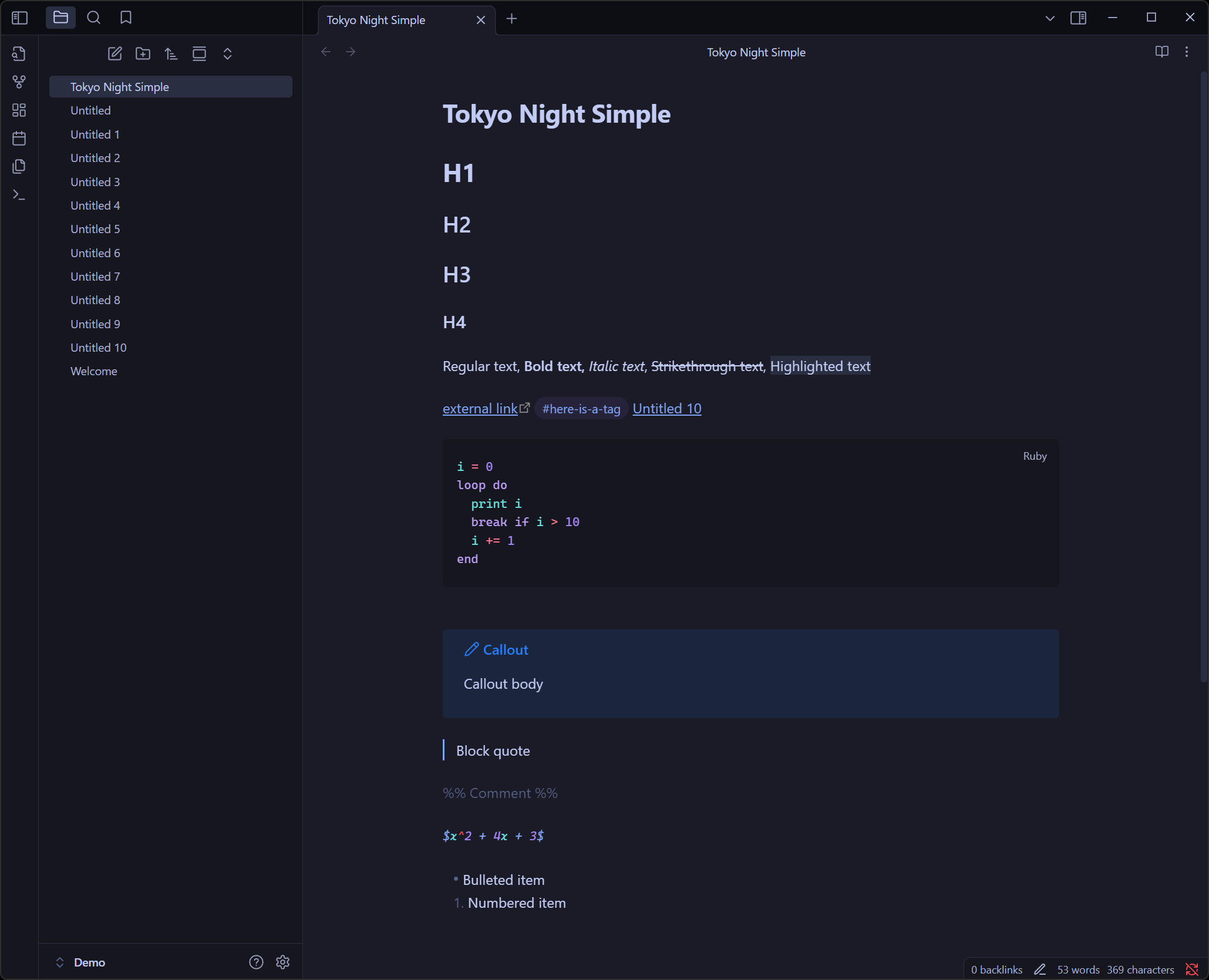
Task: Auto-reveal current file icon
Action: [x=199, y=53]
